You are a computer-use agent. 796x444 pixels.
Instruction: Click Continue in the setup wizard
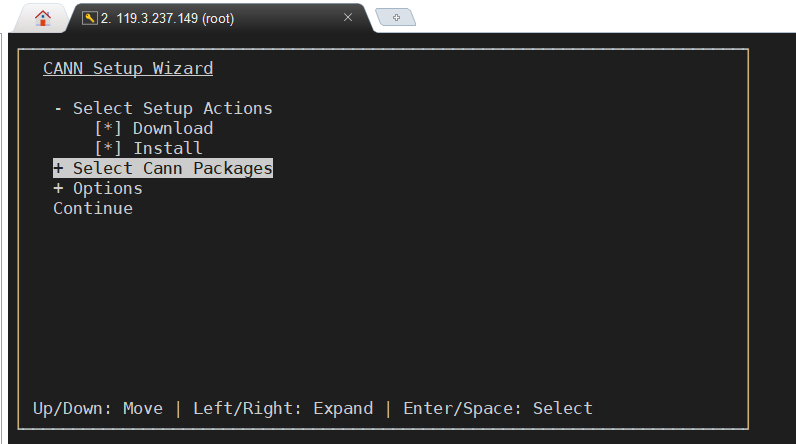pos(93,208)
